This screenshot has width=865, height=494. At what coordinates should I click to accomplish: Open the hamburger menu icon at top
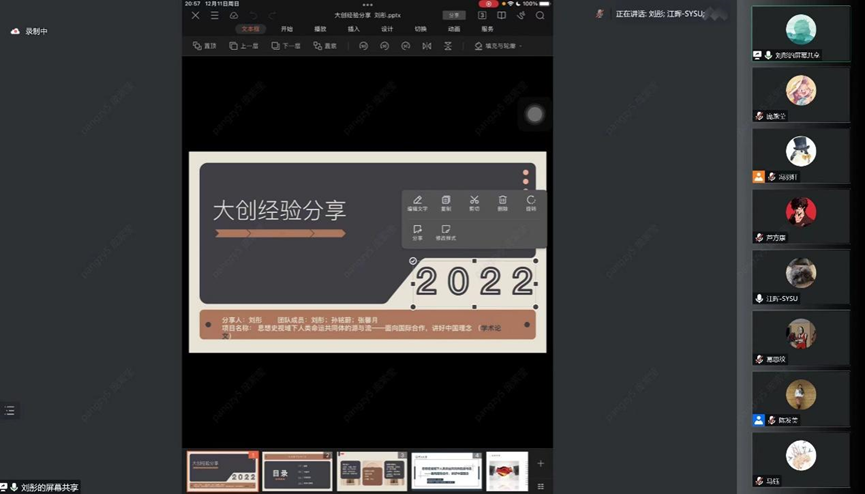[214, 16]
